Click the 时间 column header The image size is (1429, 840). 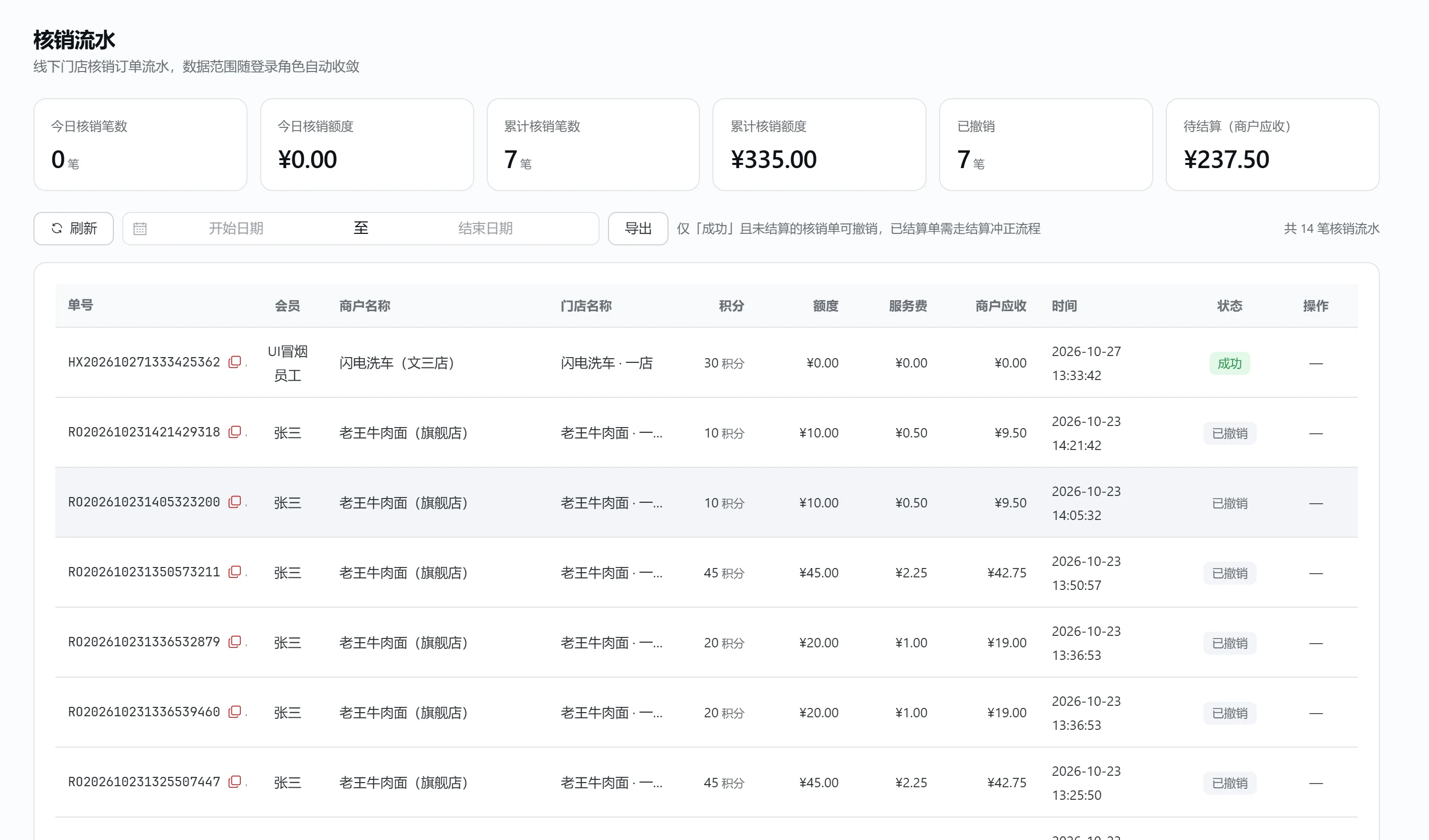pyautogui.click(x=1064, y=306)
